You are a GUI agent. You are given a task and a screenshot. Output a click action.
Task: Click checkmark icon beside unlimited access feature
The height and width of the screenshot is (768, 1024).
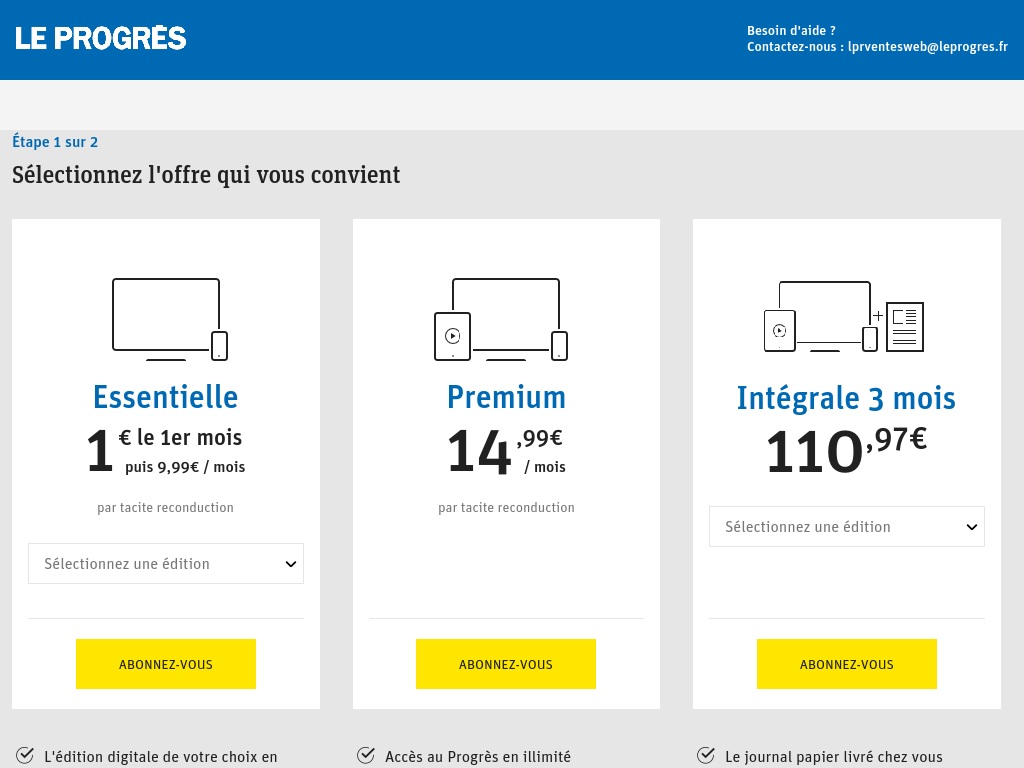coord(366,755)
